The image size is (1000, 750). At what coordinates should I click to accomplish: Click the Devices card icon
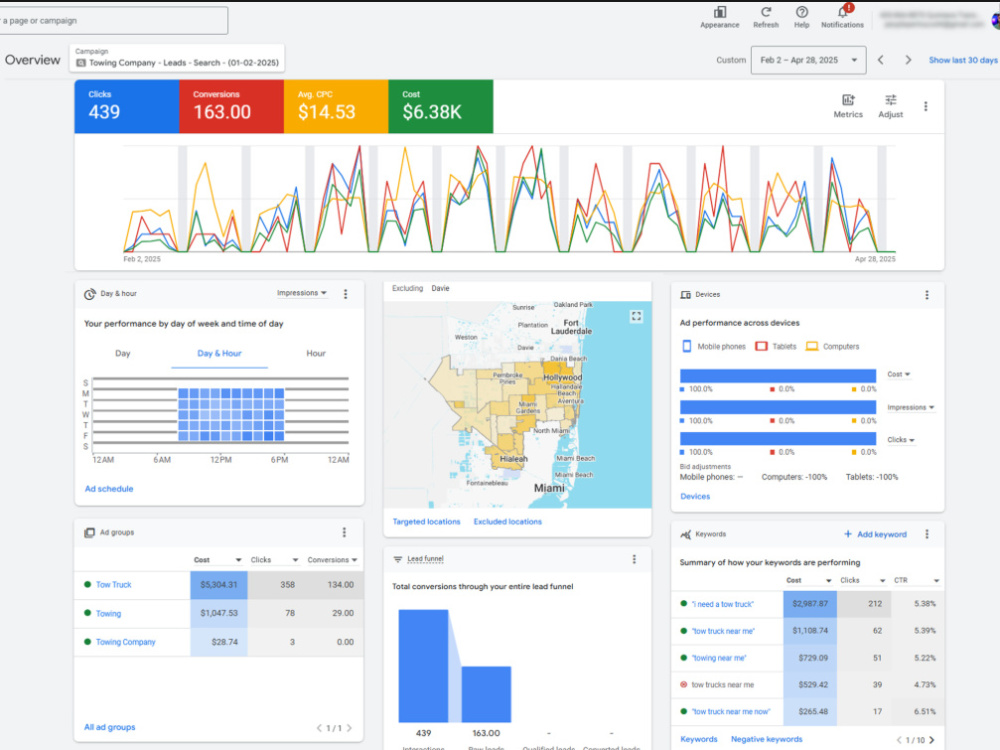[686, 295]
